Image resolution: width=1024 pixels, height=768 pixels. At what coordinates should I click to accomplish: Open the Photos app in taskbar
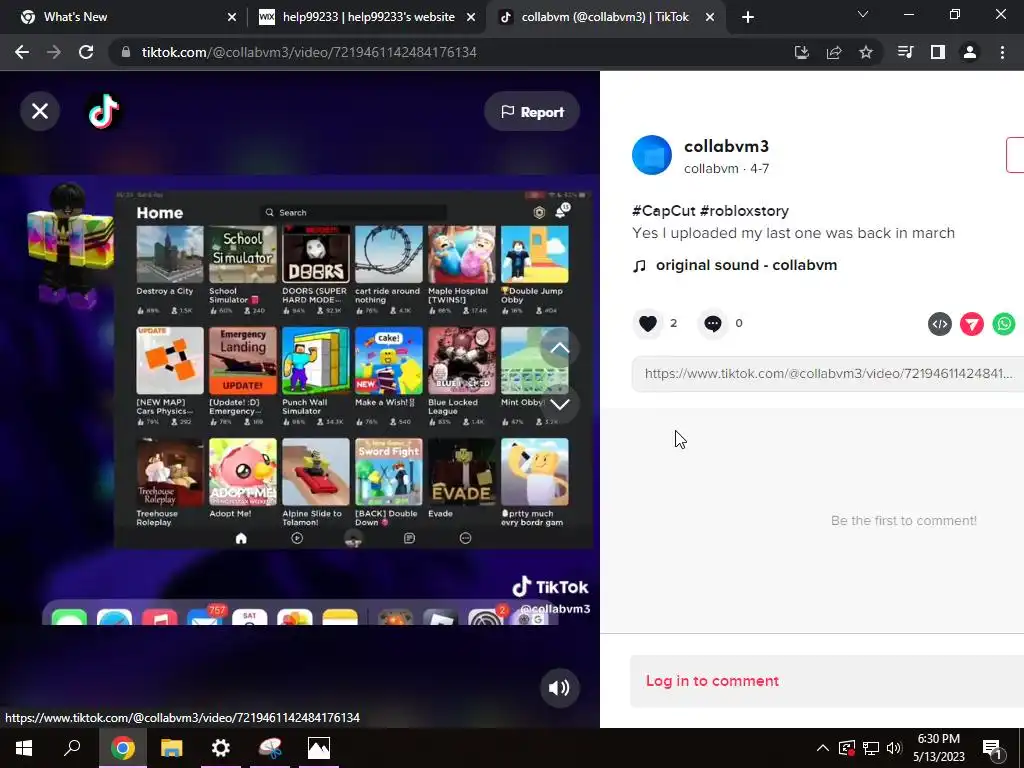pos(319,748)
